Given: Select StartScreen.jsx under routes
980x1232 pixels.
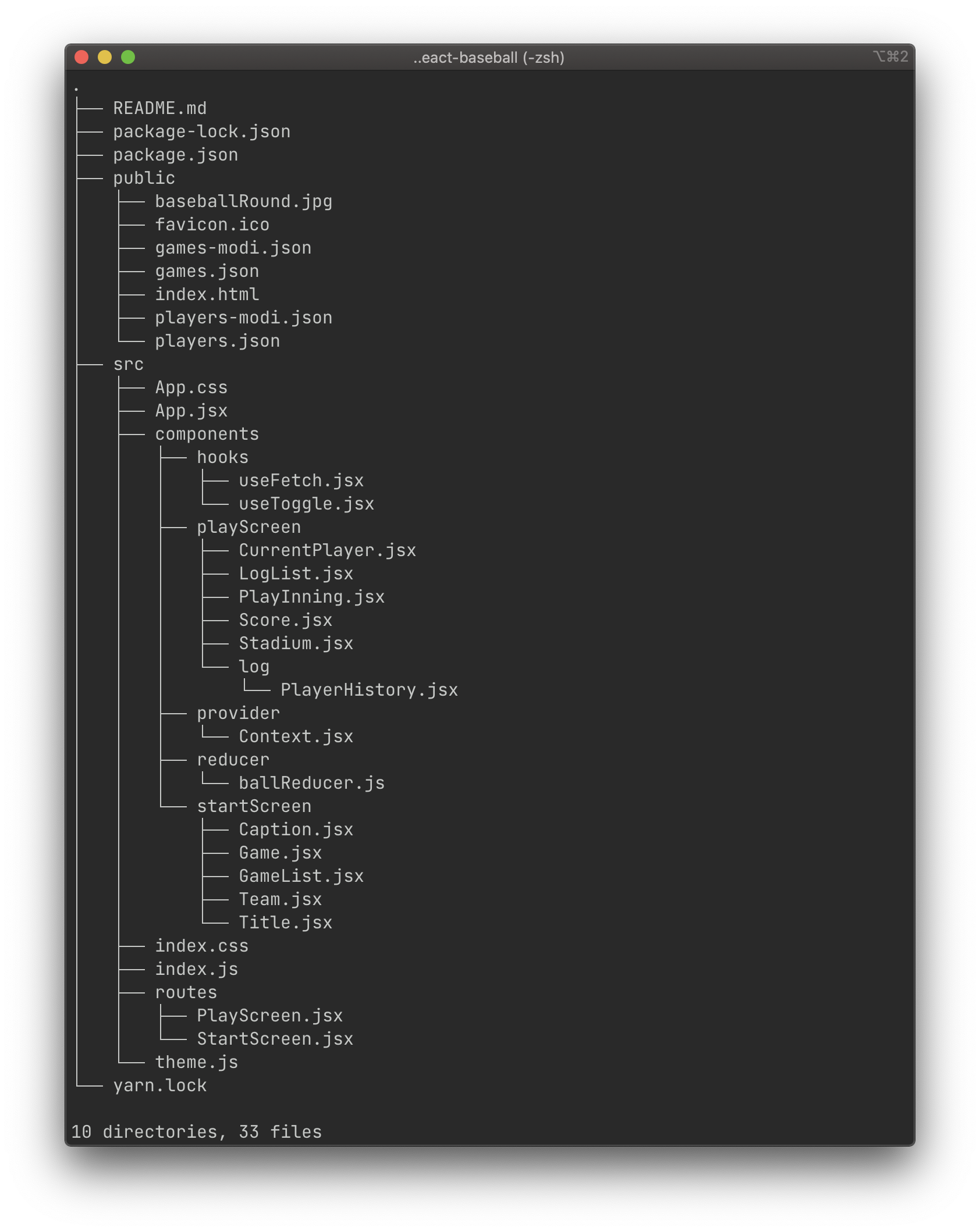Looking at the screenshot, I should [275, 1039].
